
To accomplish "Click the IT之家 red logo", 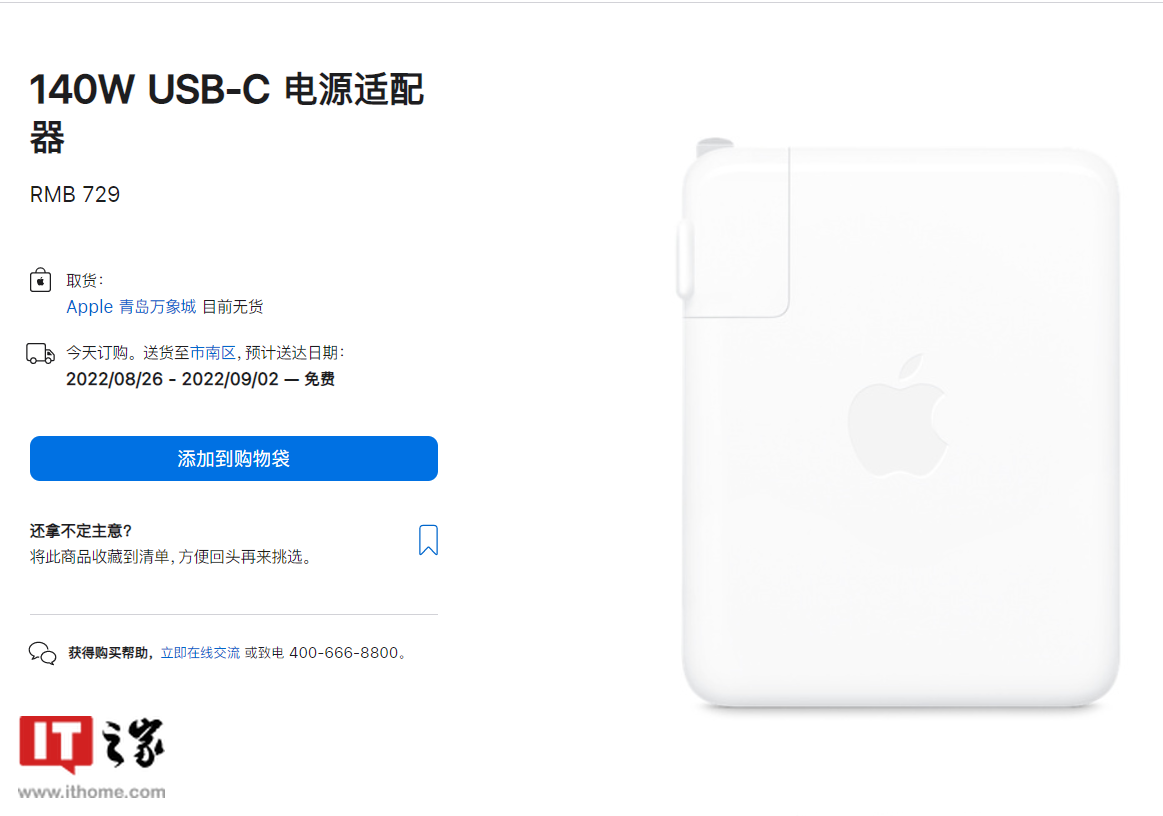I will 56,743.
